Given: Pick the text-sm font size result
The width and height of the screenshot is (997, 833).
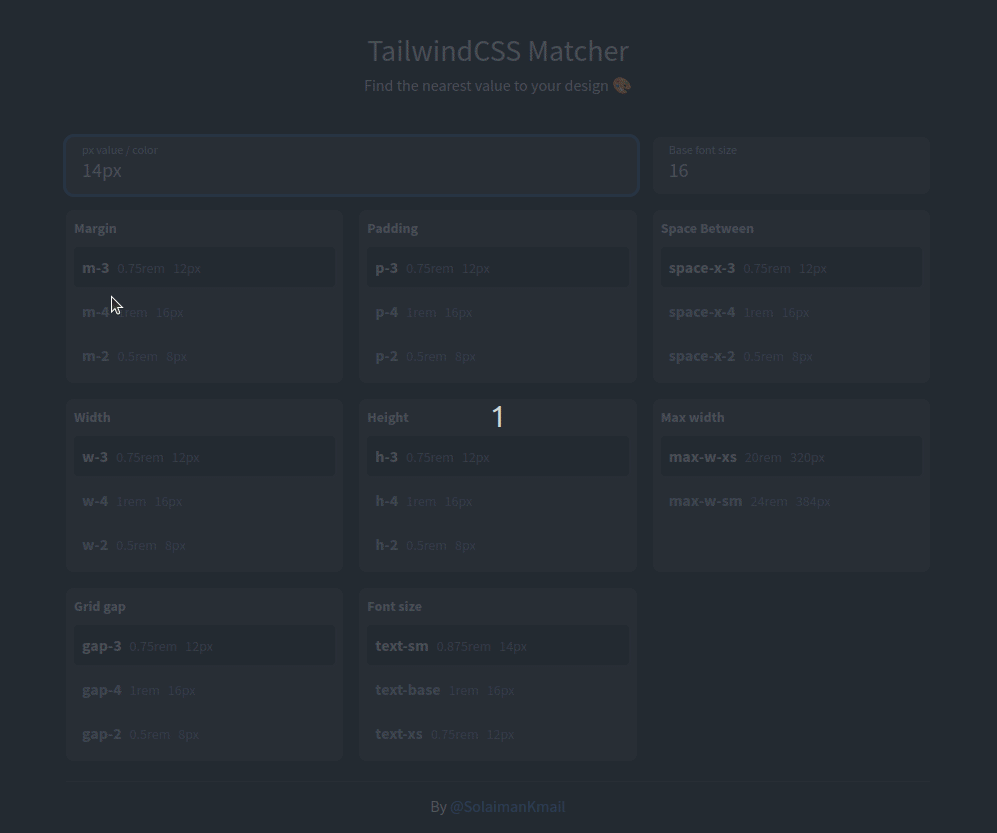Looking at the screenshot, I should pos(497,646).
